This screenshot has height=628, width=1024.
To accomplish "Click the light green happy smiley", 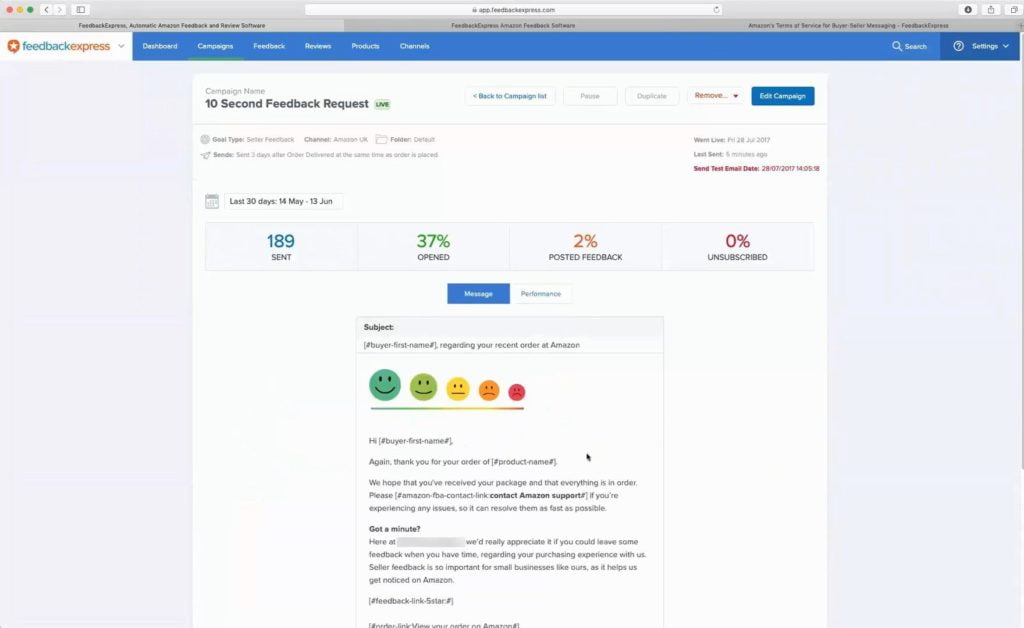I will [x=423, y=387].
